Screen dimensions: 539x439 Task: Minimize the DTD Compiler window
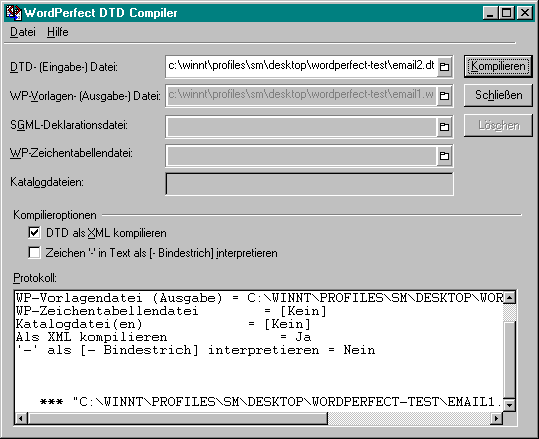pyautogui.click(x=490, y=13)
